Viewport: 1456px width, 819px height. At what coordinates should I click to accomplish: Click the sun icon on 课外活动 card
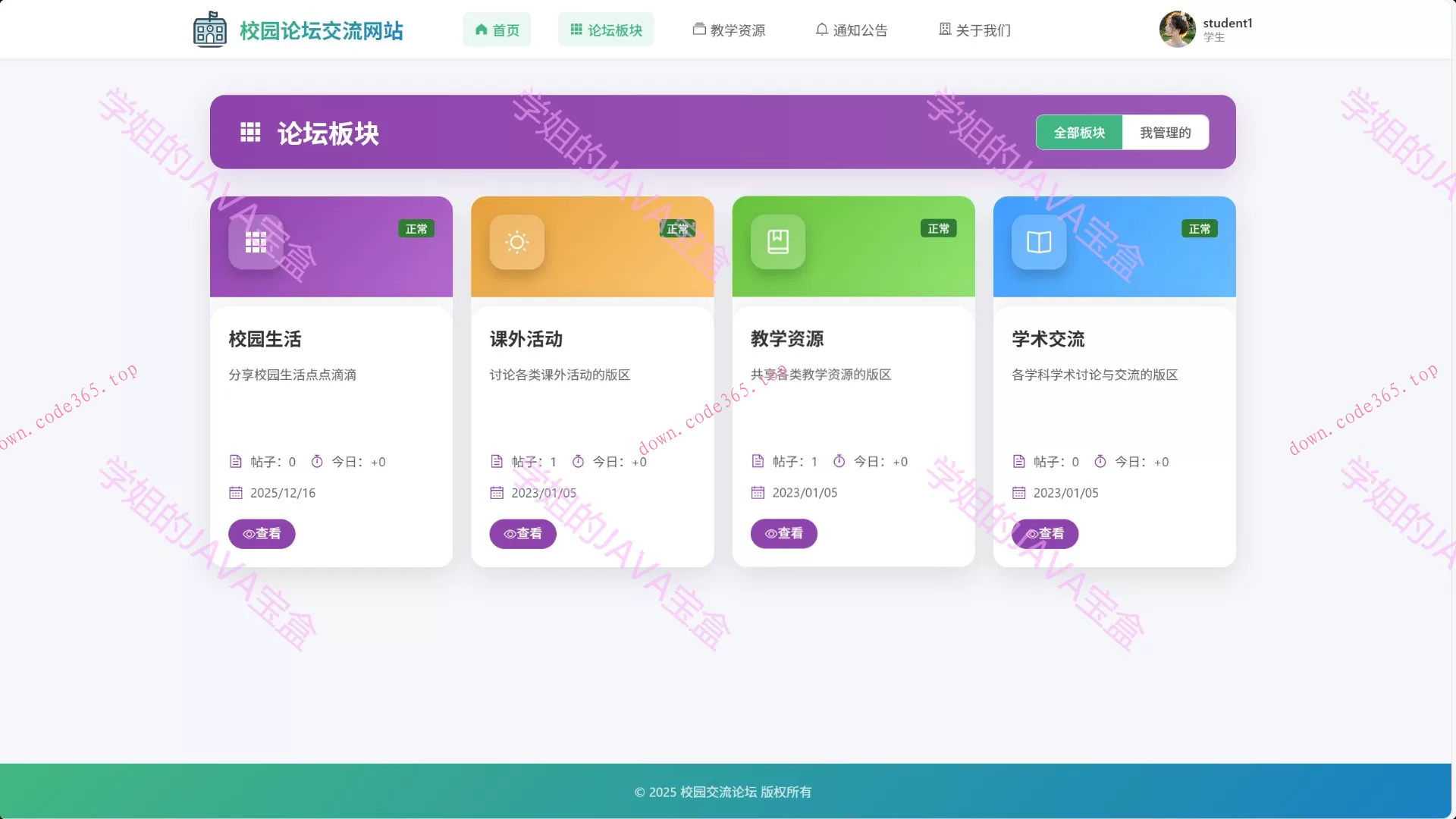point(516,242)
